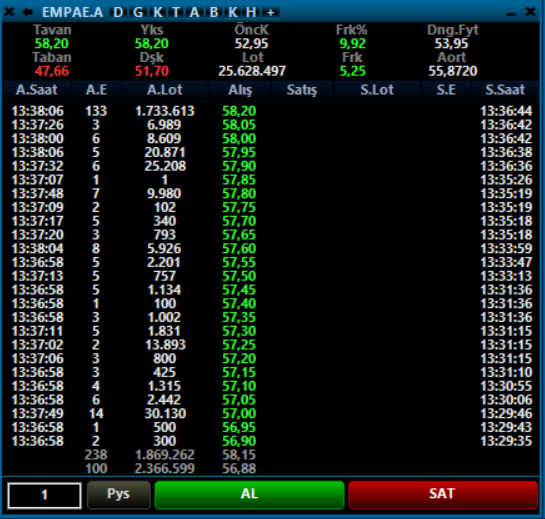Click the A.E column header

(96, 90)
